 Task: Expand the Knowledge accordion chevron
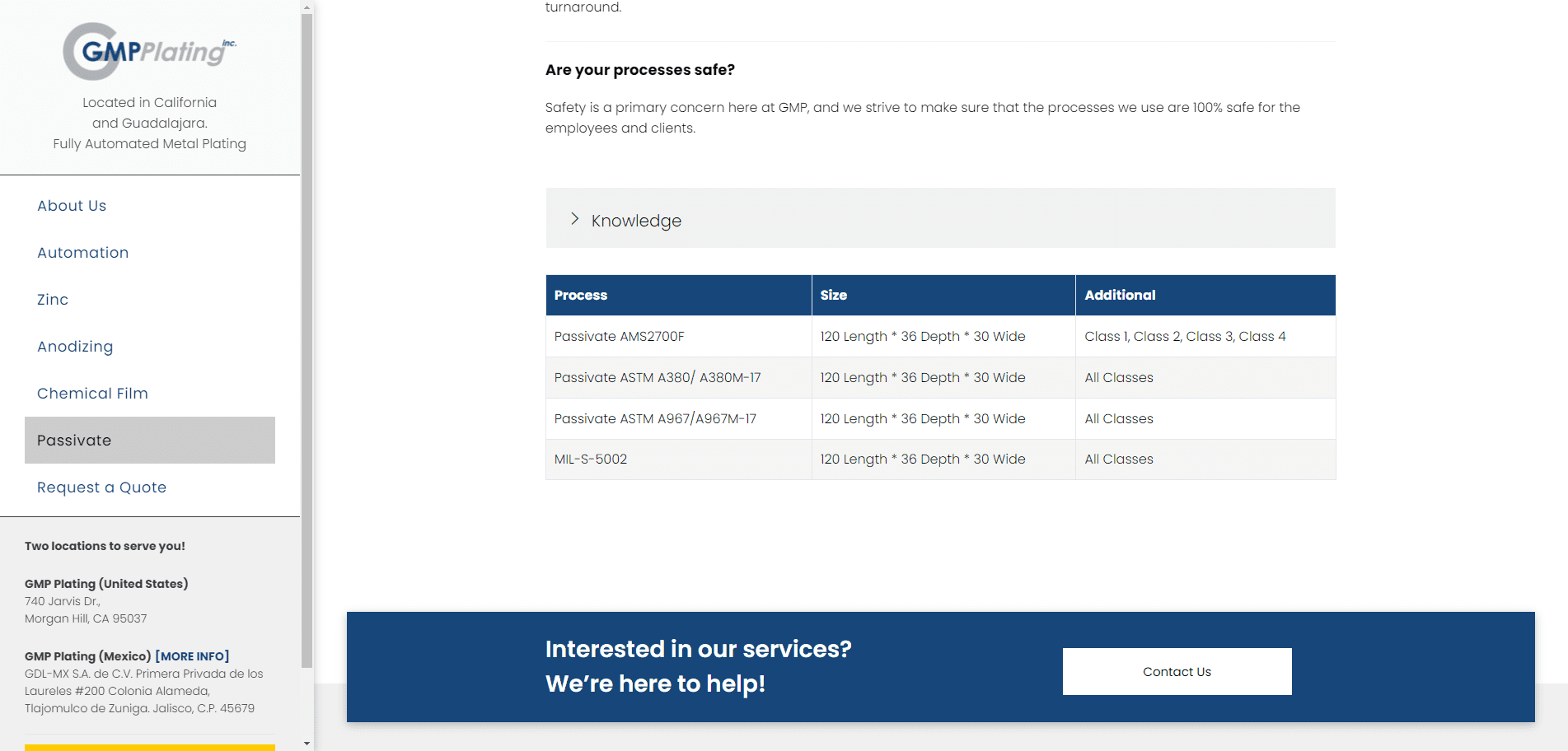(x=575, y=219)
